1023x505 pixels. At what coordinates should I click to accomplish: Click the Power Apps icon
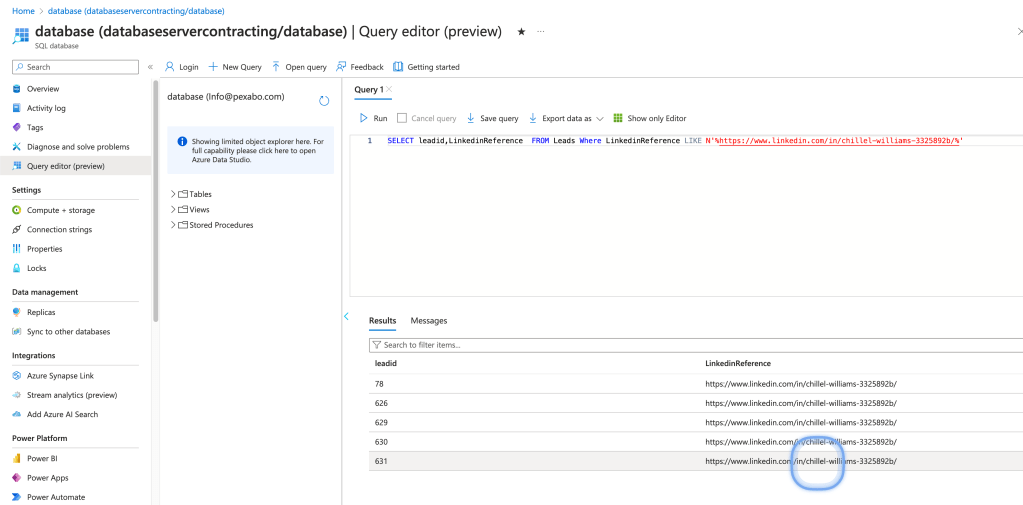(16, 478)
